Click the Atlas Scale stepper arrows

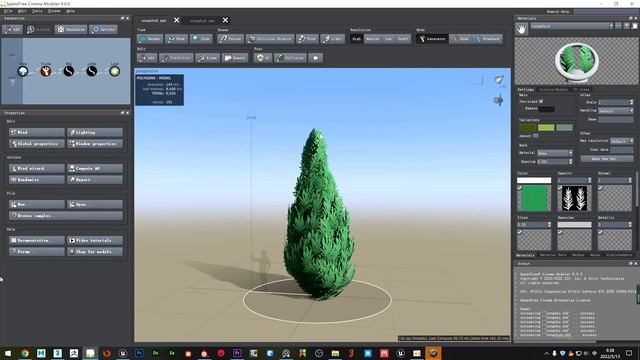pyautogui.click(x=631, y=102)
